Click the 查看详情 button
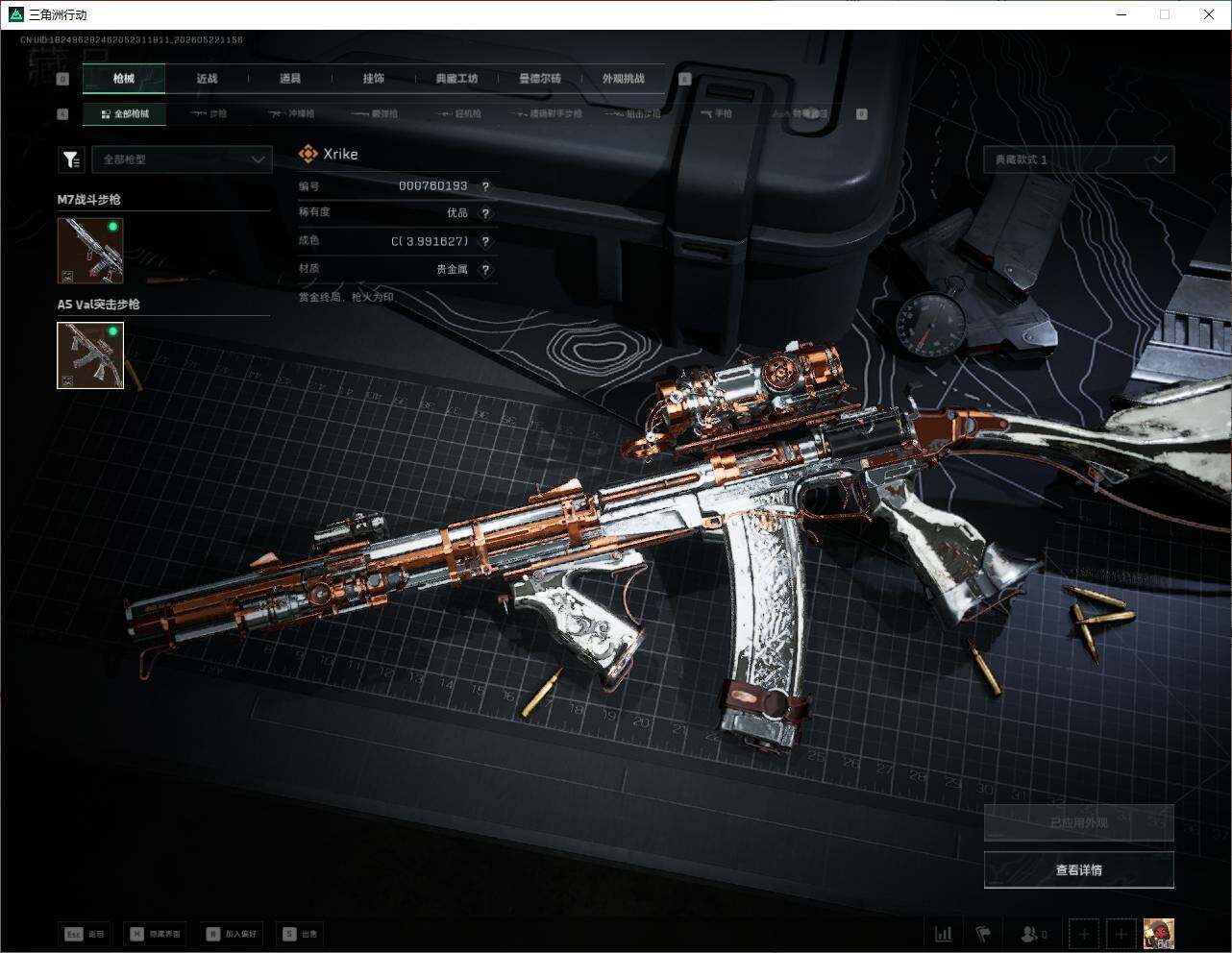 pyautogui.click(x=1078, y=870)
